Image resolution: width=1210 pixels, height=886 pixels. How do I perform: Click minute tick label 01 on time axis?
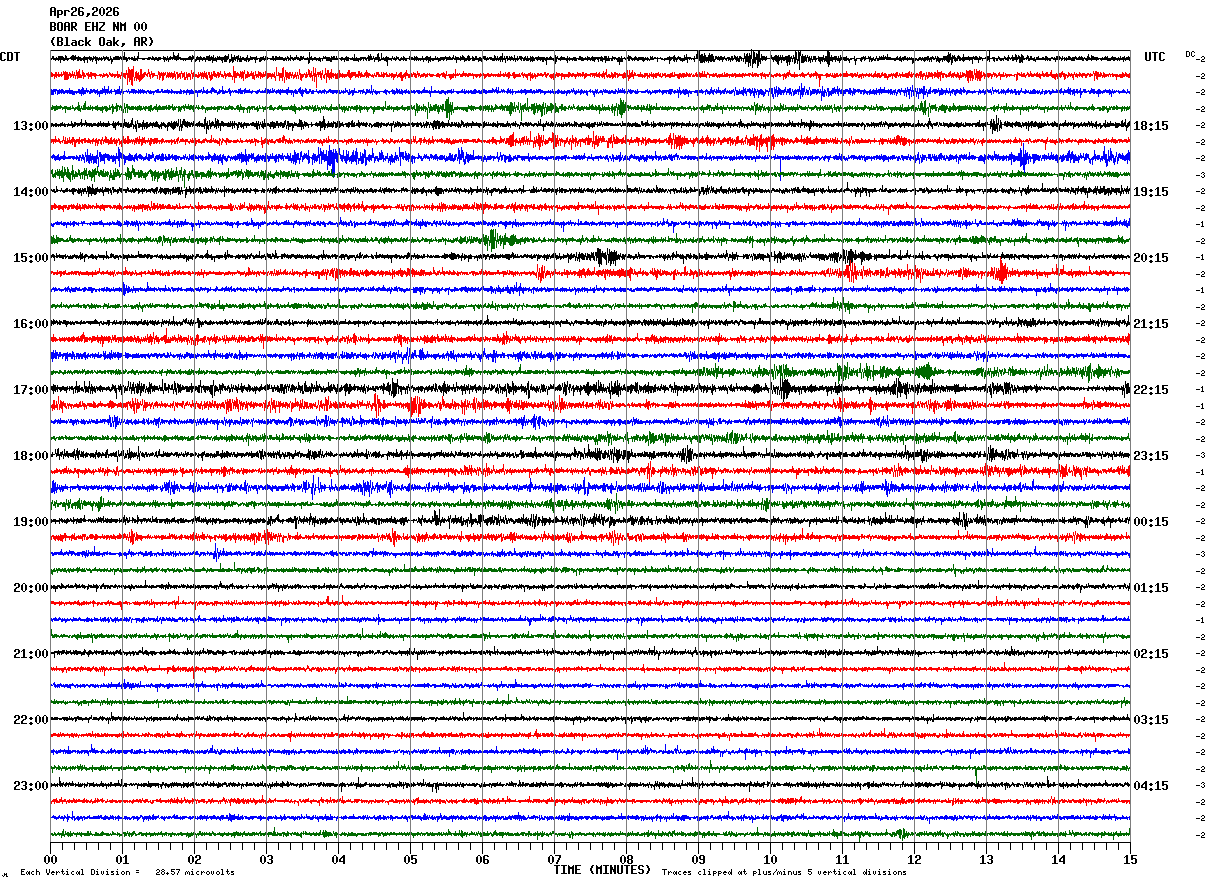pos(122,859)
